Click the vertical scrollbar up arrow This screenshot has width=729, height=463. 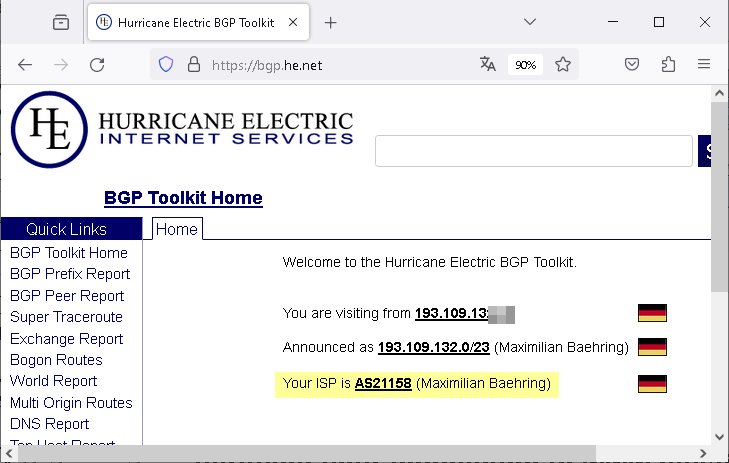(720, 93)
